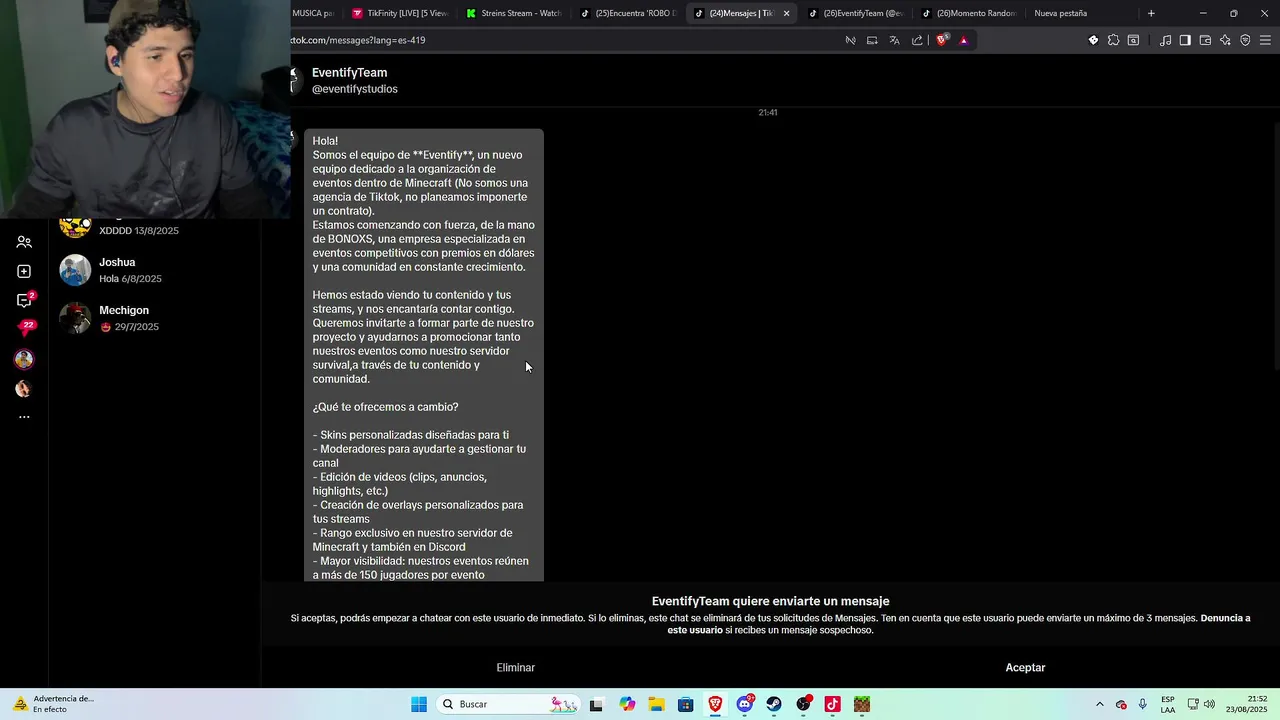The width and height of the screenshot is (1280, 720).
Task: Open activity inbox icon with badge 2
Action: pyautogui.click(x=25, y=300)
